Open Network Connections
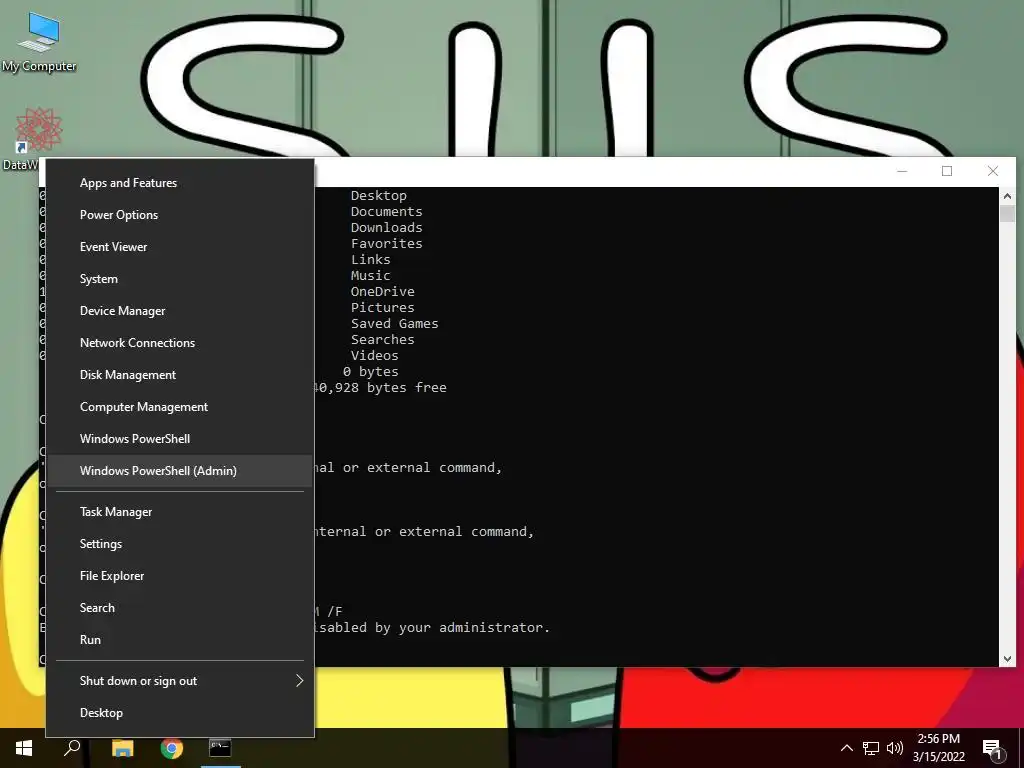 tap(180, 343)
